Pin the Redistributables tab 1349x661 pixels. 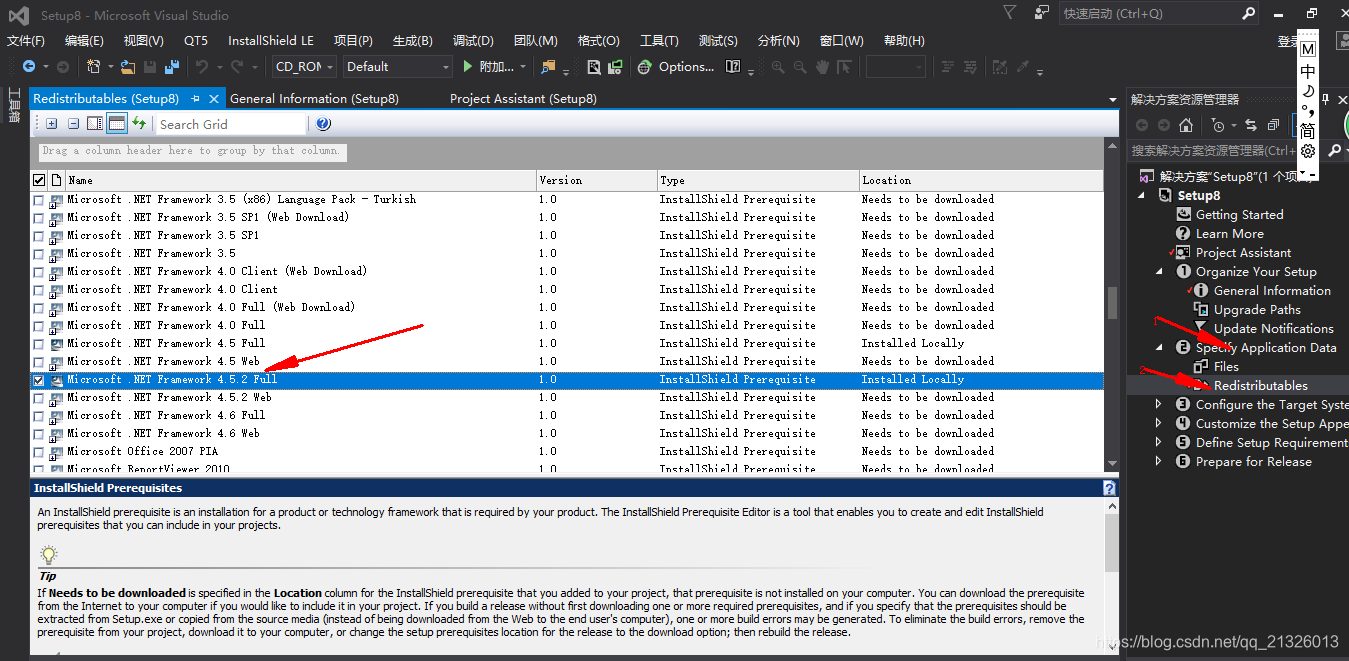(195, 99)
